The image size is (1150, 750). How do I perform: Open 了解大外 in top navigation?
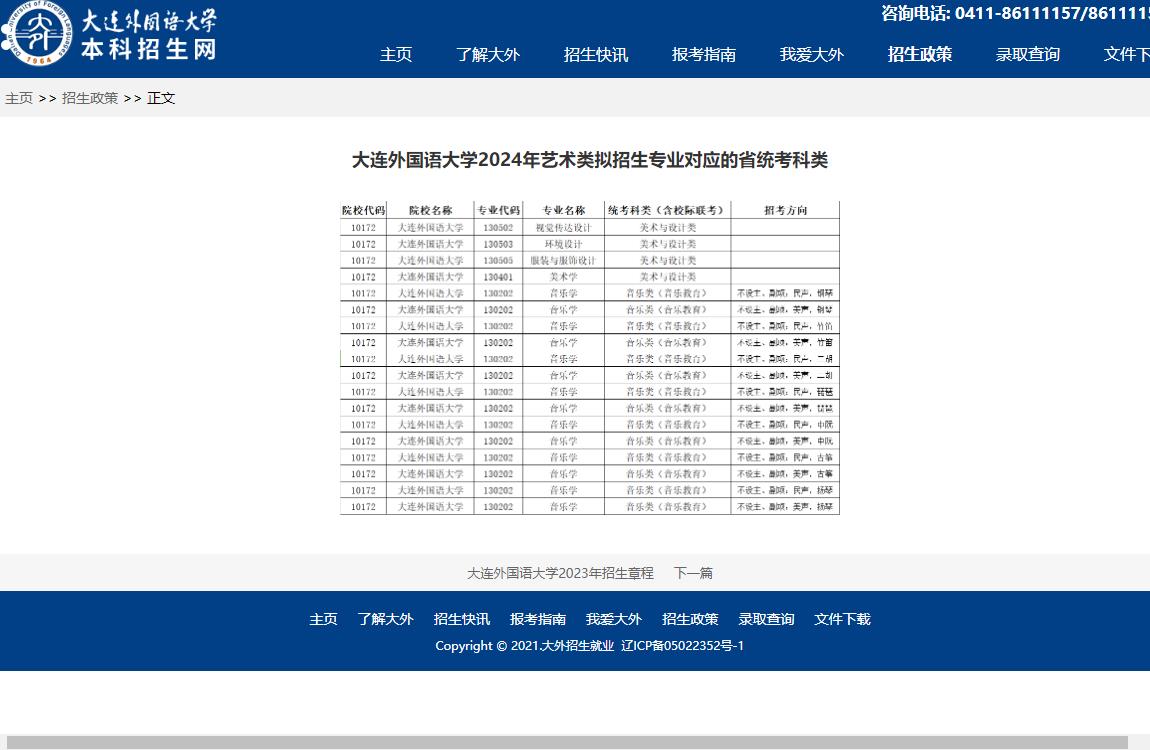(488, 54)
